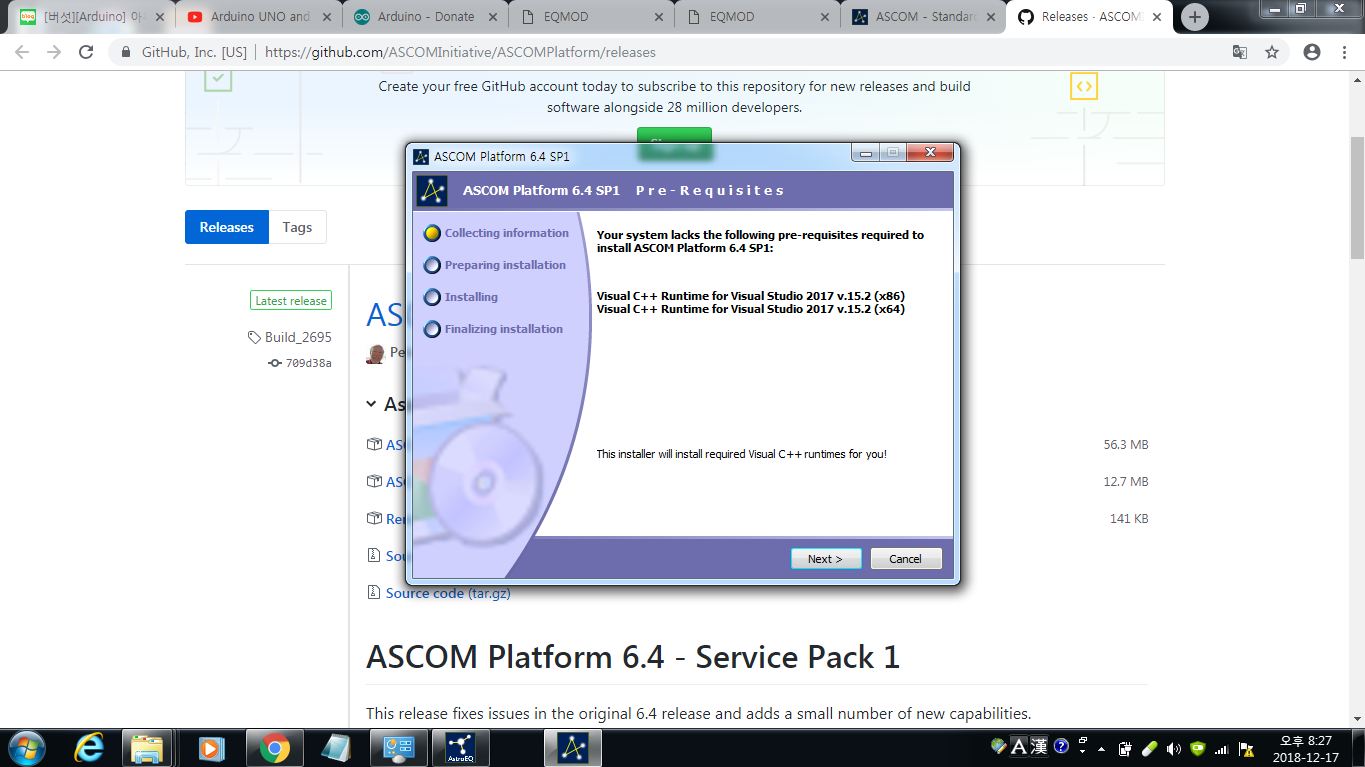Viewport: 1365px width, 767px height.
Task: Open Windows Explorer from taskbar
Action: click(x=147, y=747)
